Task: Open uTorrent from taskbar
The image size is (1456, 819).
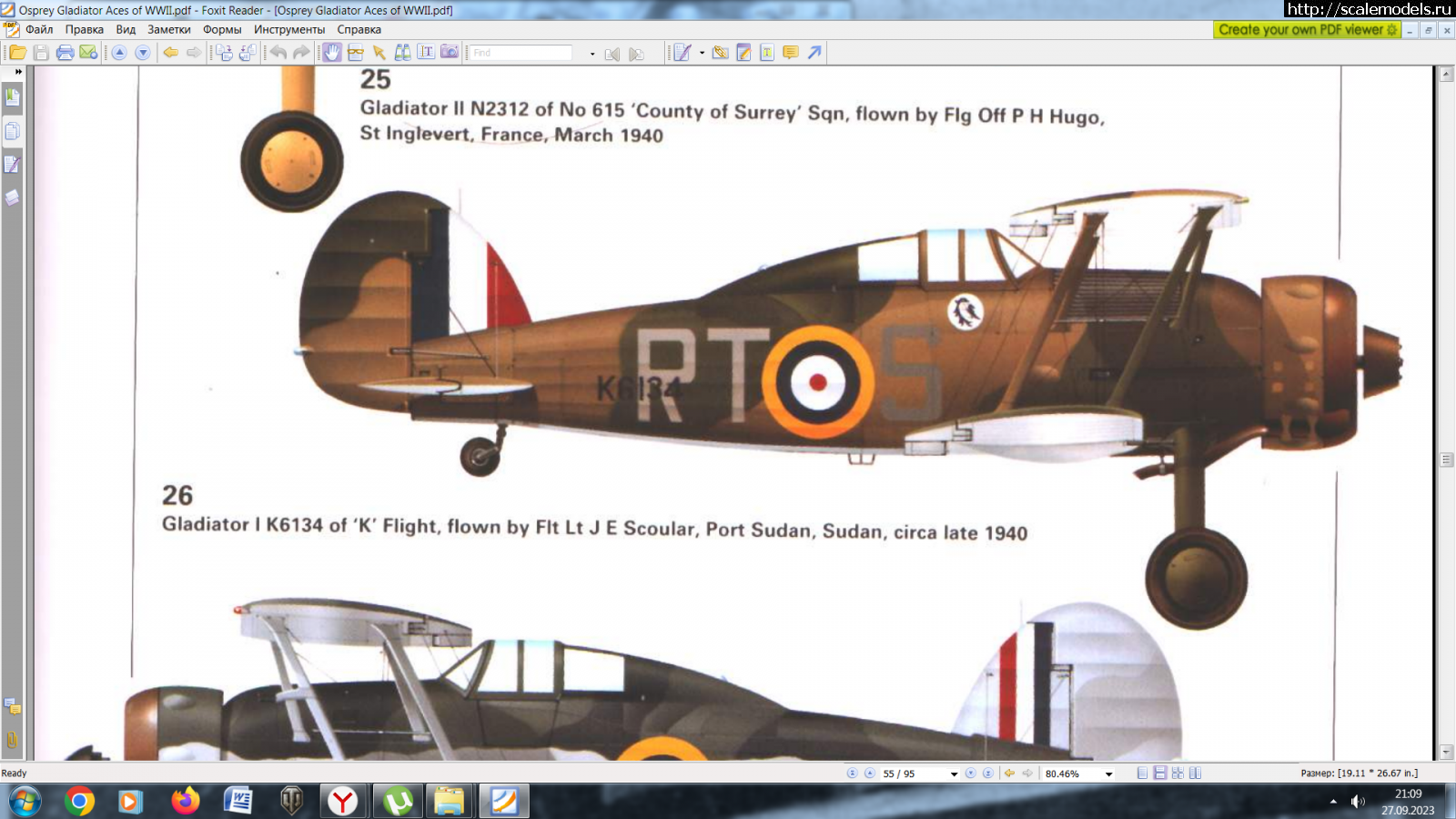Action: click(x=397, y=801)
